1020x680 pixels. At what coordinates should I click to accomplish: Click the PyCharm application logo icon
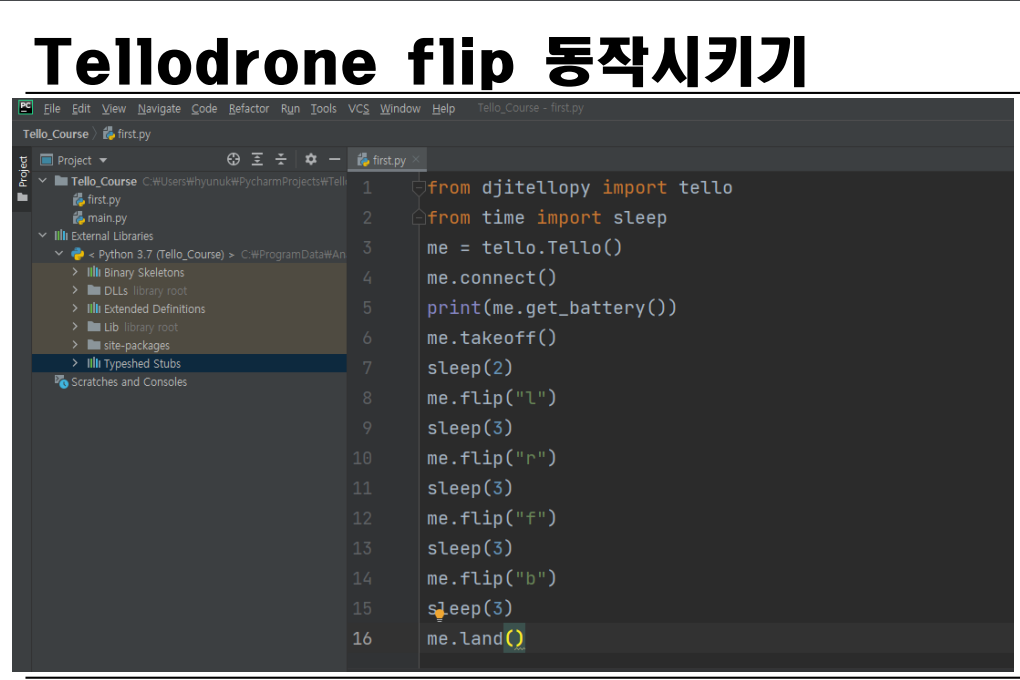click(x=25, y=107)
